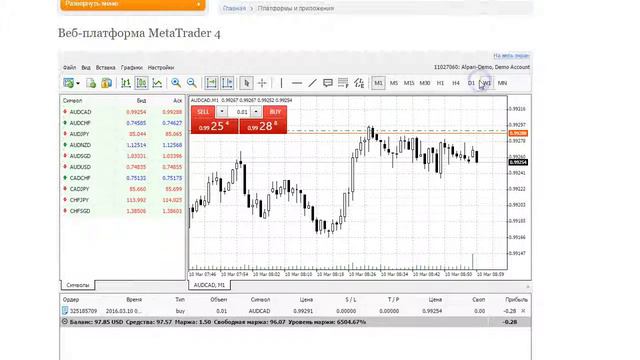Select CHFJPY in the symbols list
Screen dimensions: 640x360
[122, 200]
